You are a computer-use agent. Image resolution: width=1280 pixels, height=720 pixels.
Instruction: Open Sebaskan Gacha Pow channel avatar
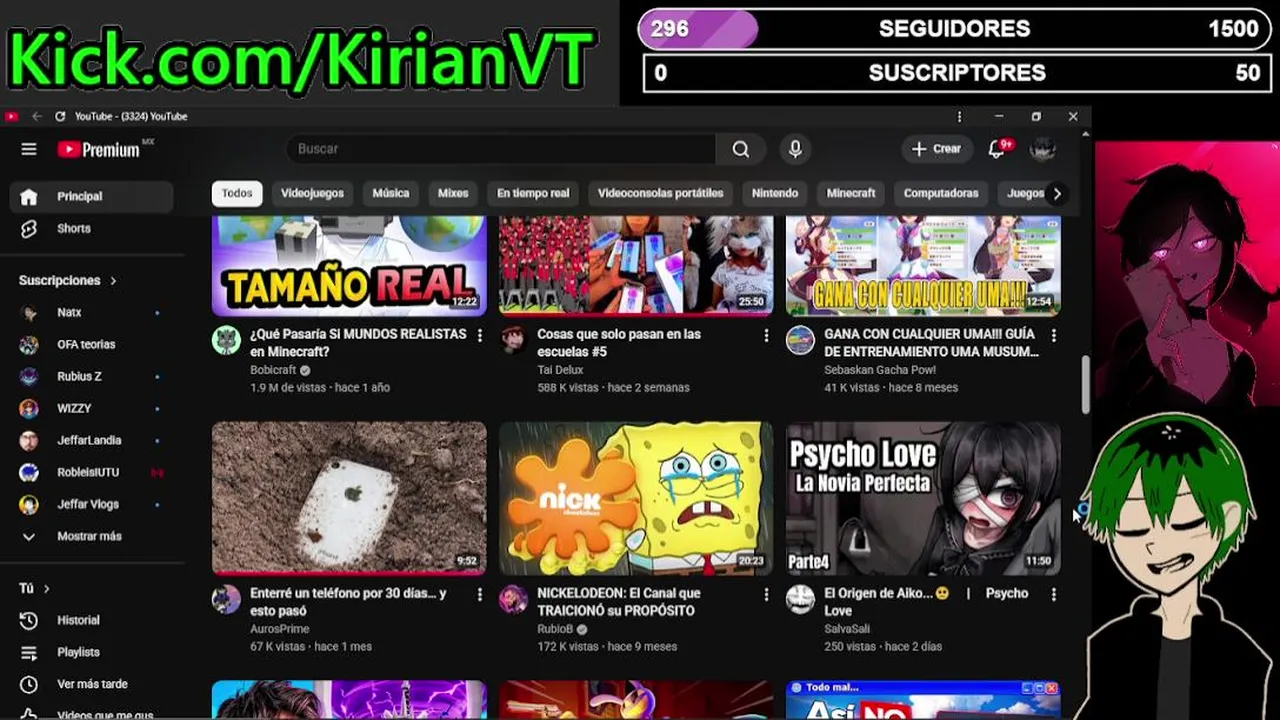coord(800,340)
